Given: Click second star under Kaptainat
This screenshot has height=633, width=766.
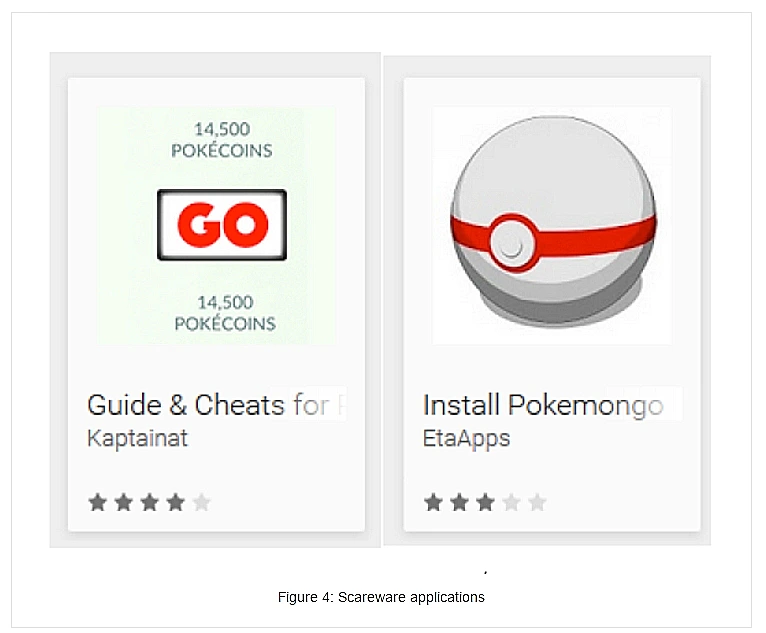Looking at the screenshot, I should pos(123,502).
